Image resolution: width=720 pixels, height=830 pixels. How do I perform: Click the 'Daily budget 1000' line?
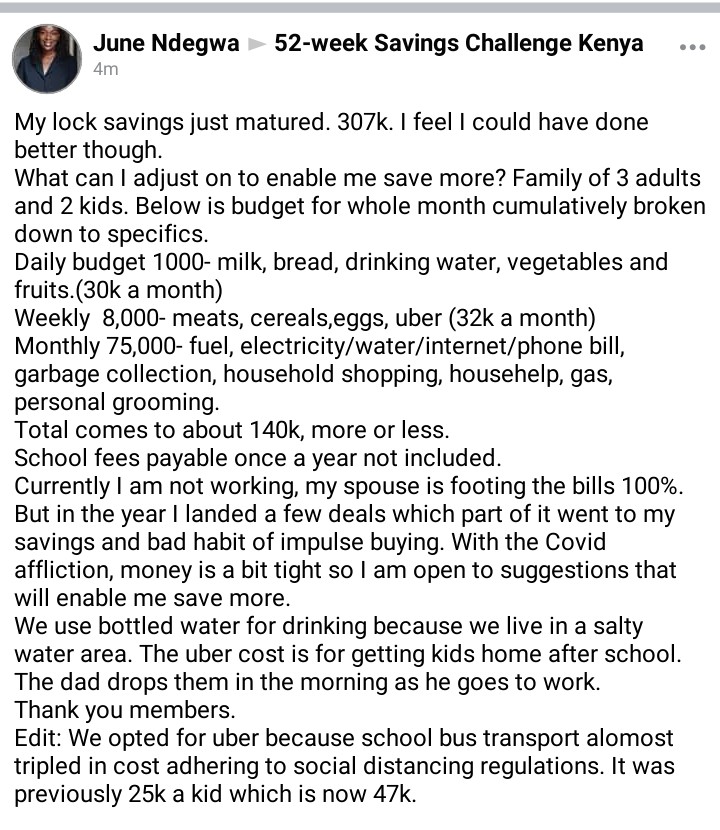[341, 262]
